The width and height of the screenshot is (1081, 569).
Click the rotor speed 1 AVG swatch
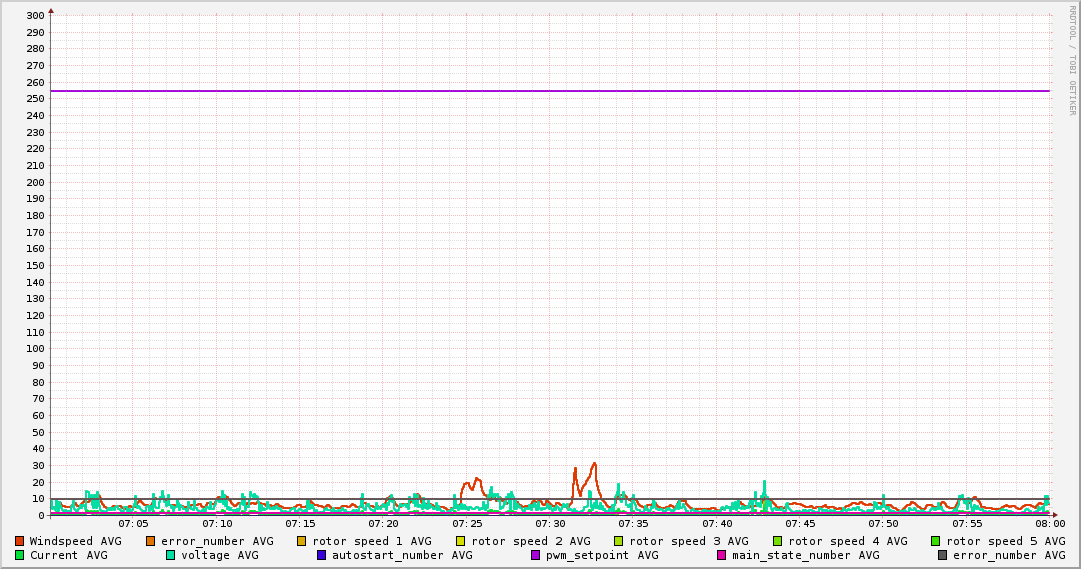click(x=302, y=541)
